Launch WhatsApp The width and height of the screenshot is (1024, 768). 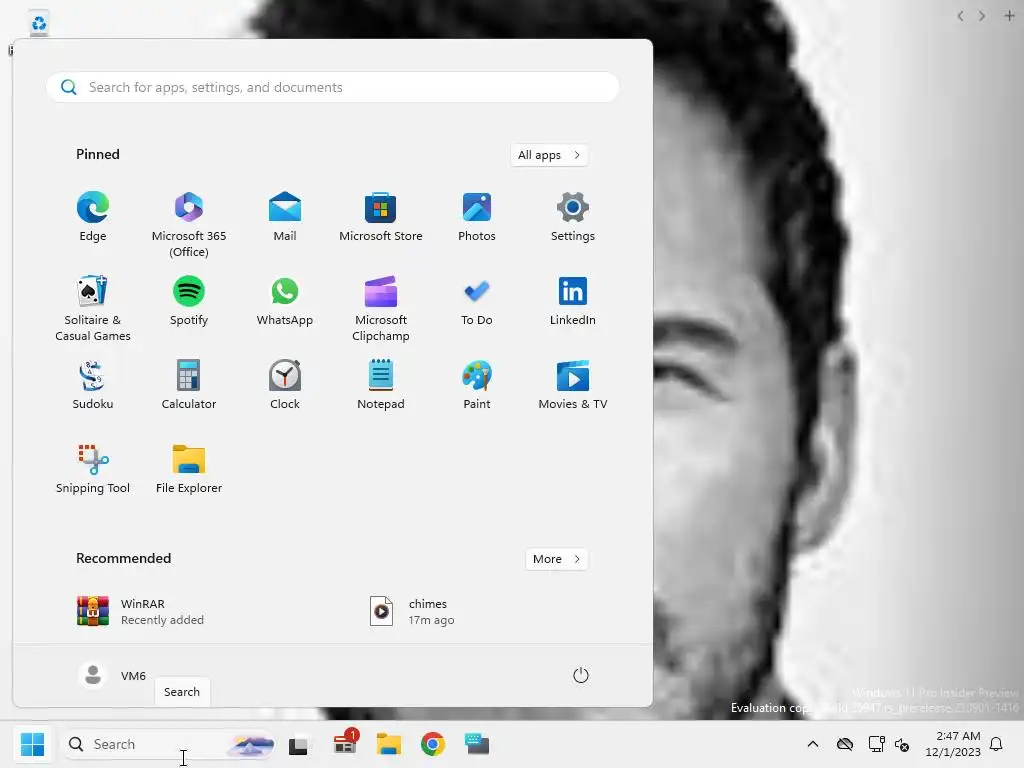(x=285, y=300)
